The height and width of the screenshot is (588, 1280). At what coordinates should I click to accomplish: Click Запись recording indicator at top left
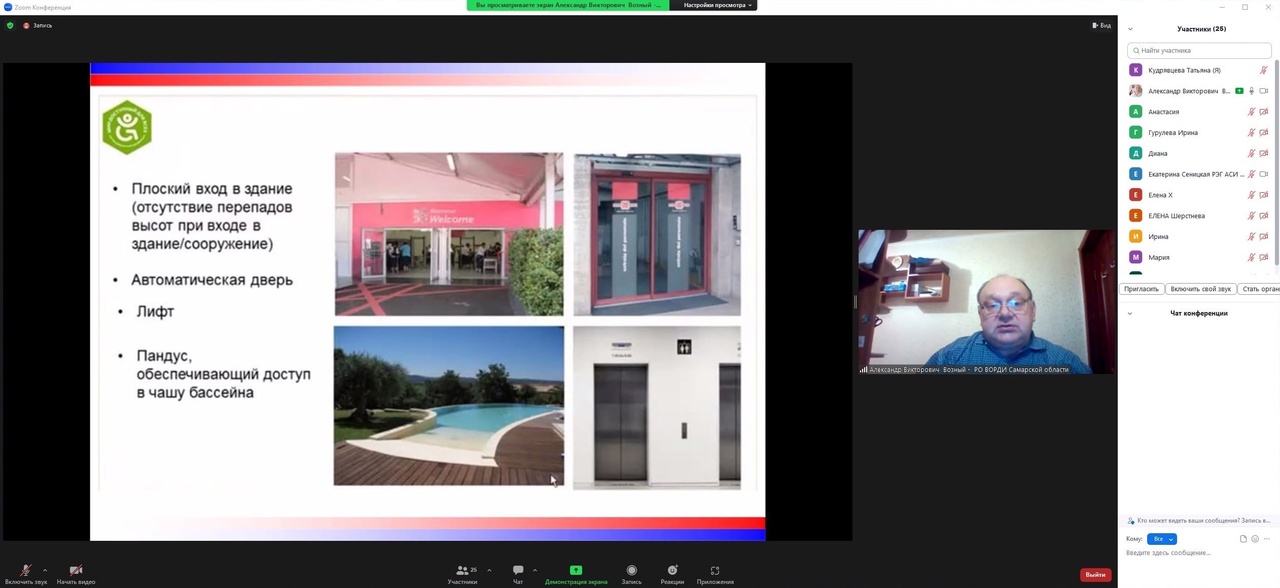[x=38, y=25]
